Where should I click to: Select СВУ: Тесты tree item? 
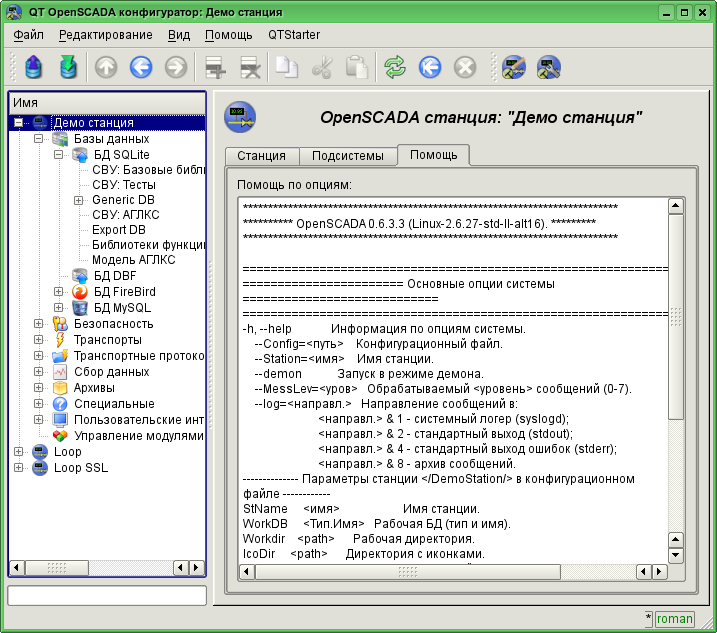coord(124,185)
